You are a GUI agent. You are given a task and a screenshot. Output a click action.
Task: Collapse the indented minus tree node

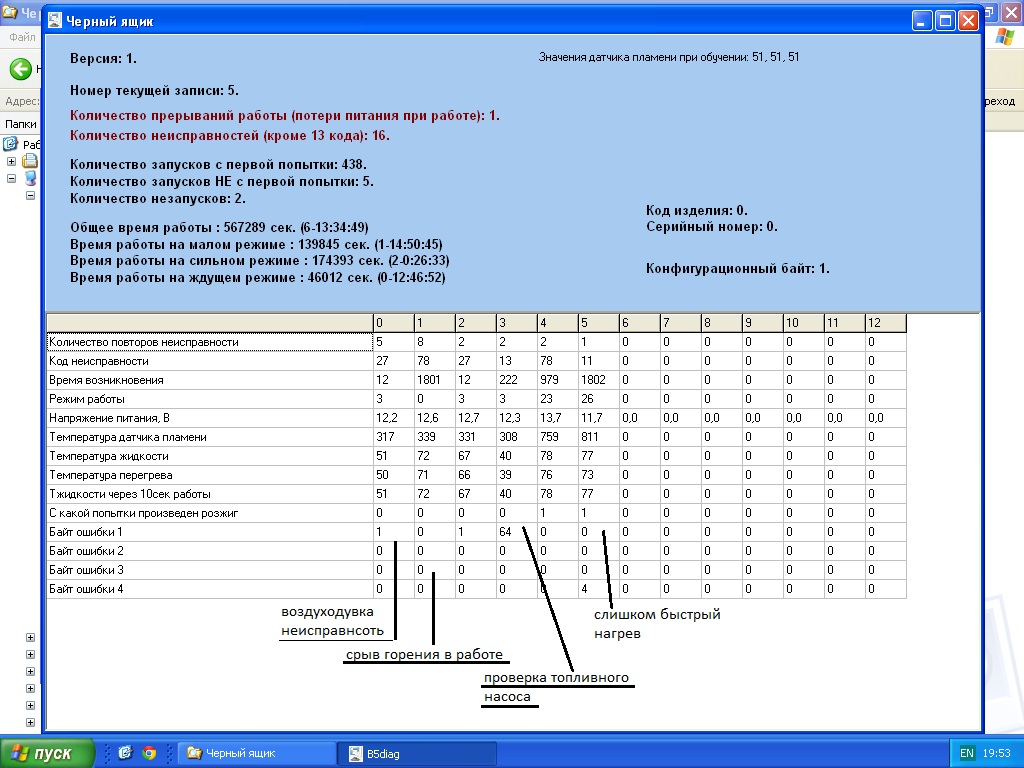30,195
